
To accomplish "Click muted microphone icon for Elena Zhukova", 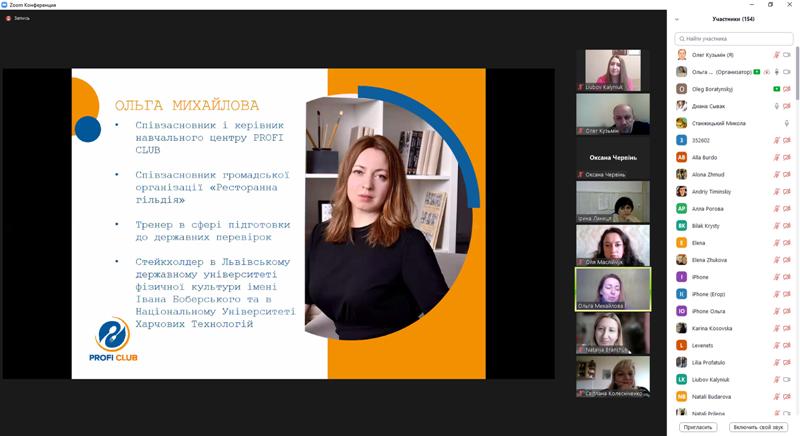I will coord(777,260).
